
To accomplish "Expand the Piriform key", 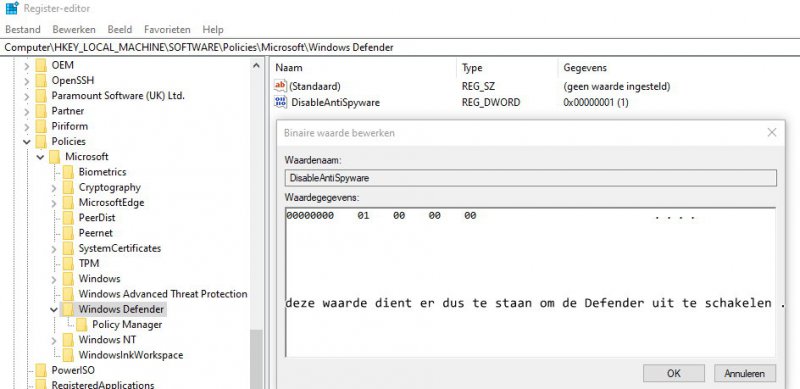I will 27,127.
